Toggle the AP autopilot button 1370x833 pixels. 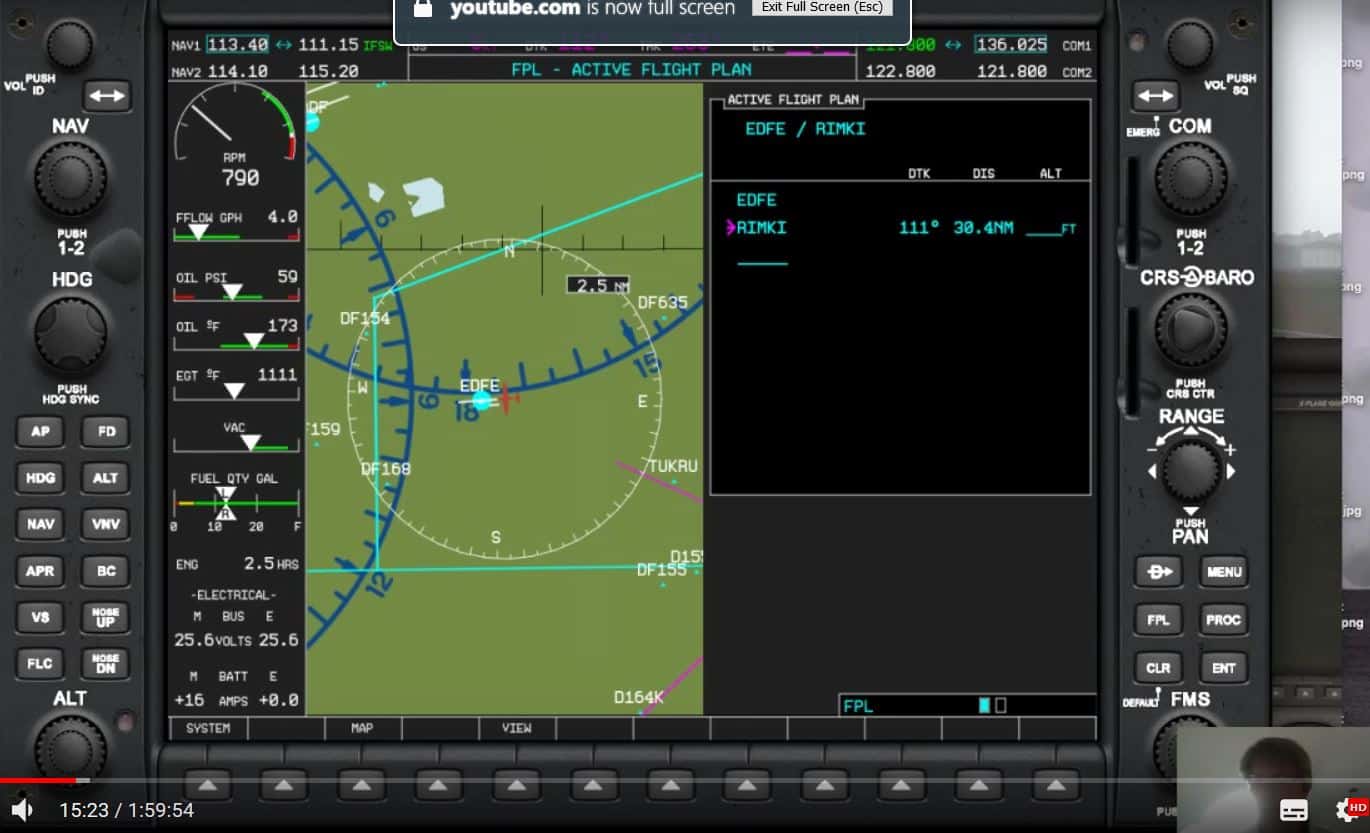[40, 432]
